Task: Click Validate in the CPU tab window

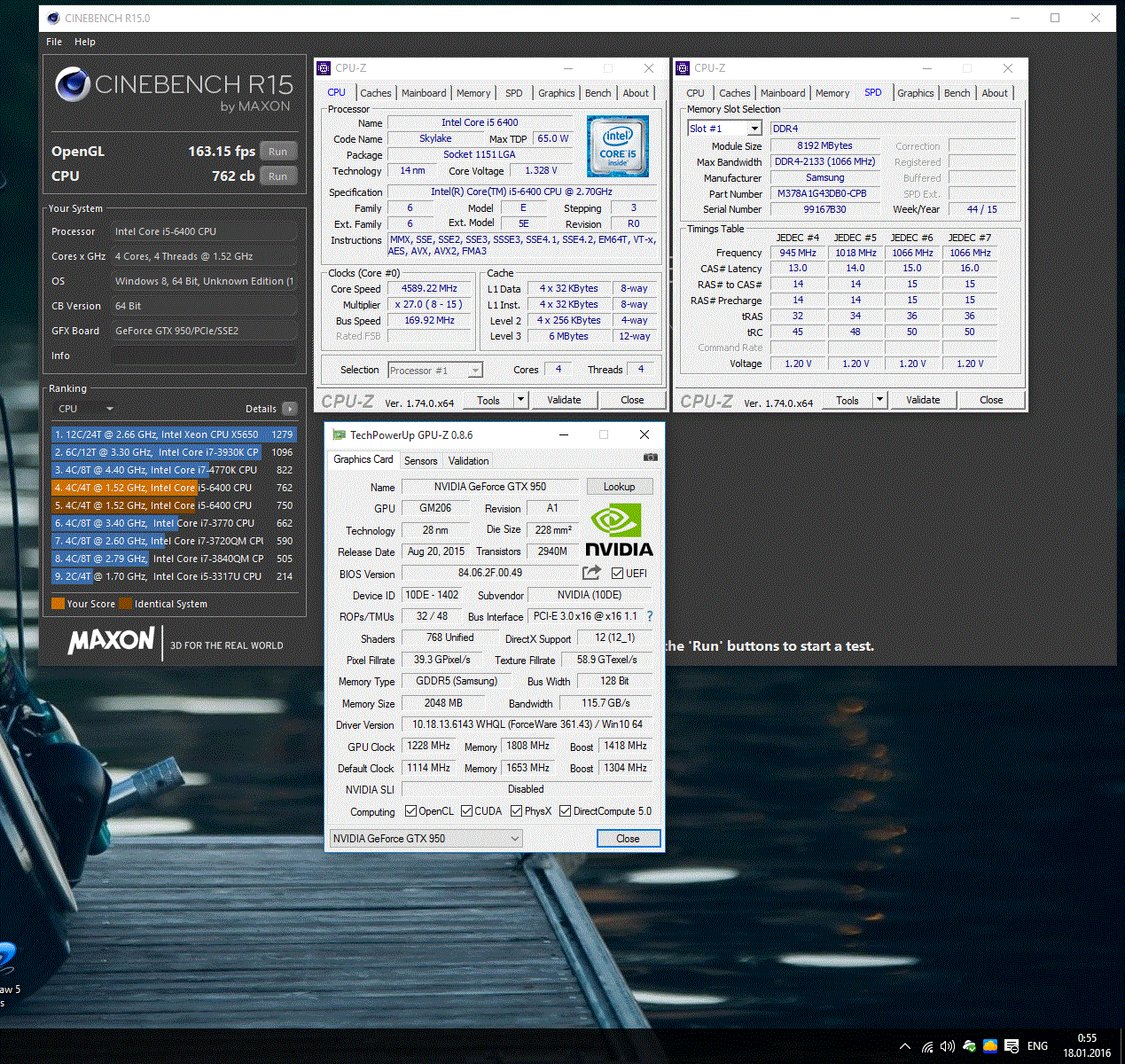Action: (564, 400)
